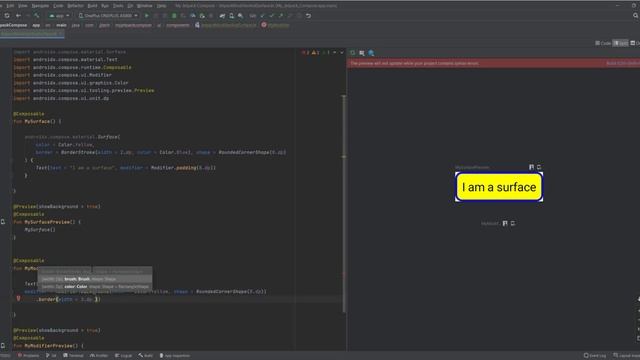This screenshot has height=360, width=640.
Task: Select the Brush overload in parameter hint
Action: tap(95, 279)
